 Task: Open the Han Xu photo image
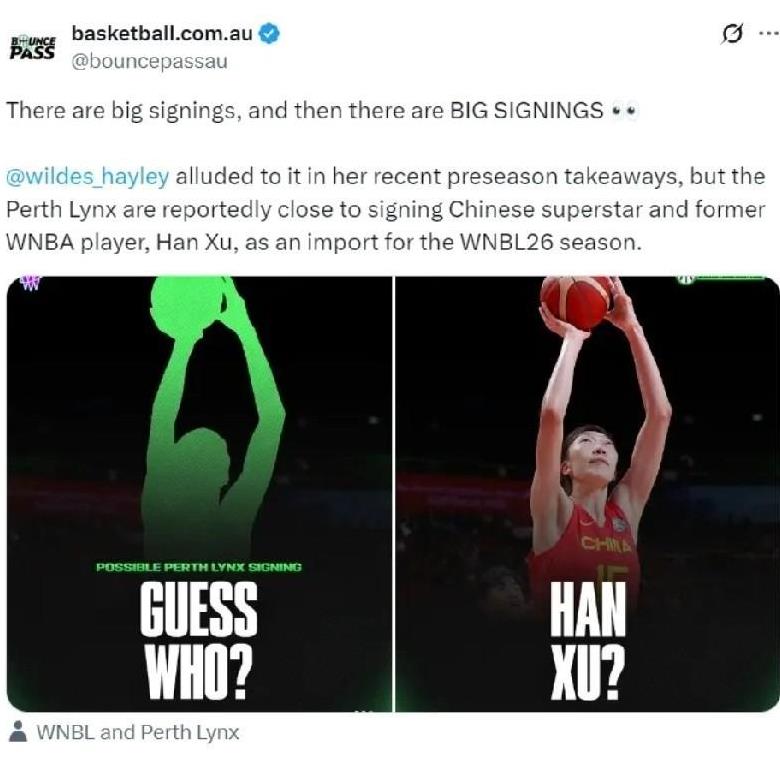pyautogui.click(x=587, y=494)
